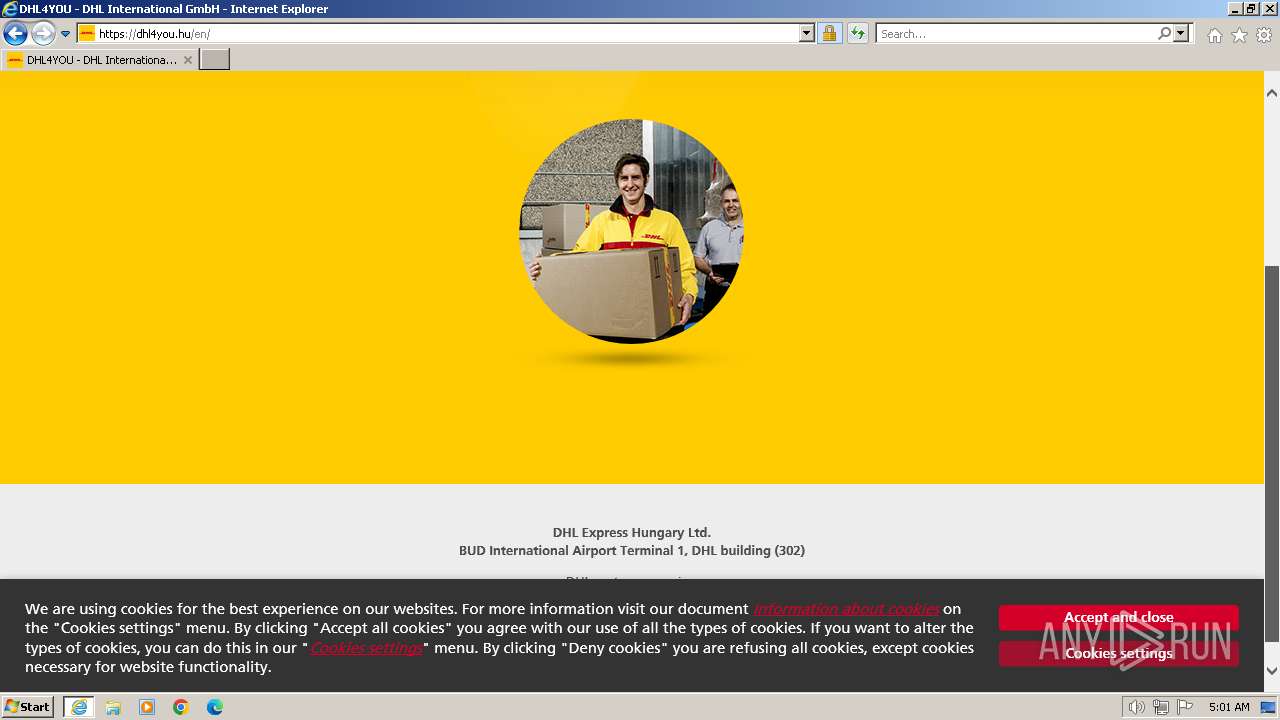1280x720 pixels.
Task: Open the search provider dropdown arrow
Action: [1181, 34]
